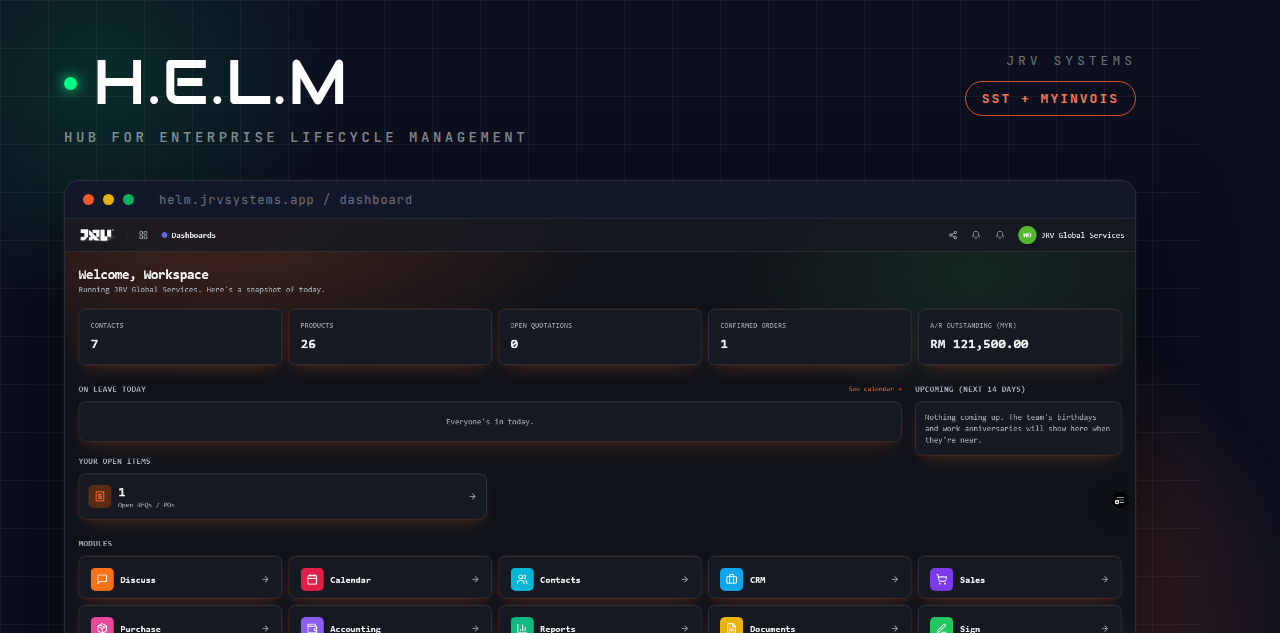Click the Reports module label
Image resolution: width=1280 pixels, height=633 pixels.
(558, 628)
